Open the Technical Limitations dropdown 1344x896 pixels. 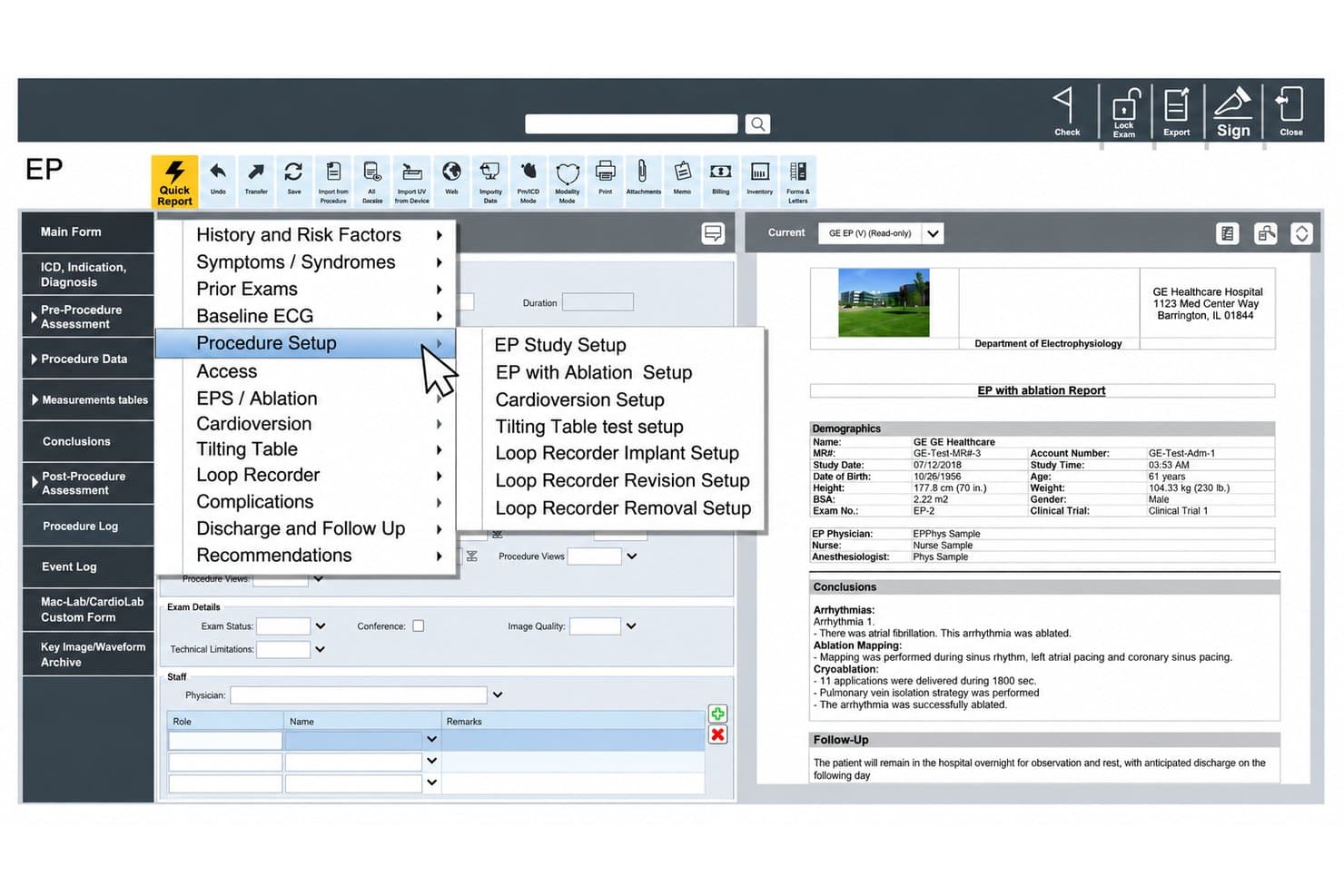(320, 649)
